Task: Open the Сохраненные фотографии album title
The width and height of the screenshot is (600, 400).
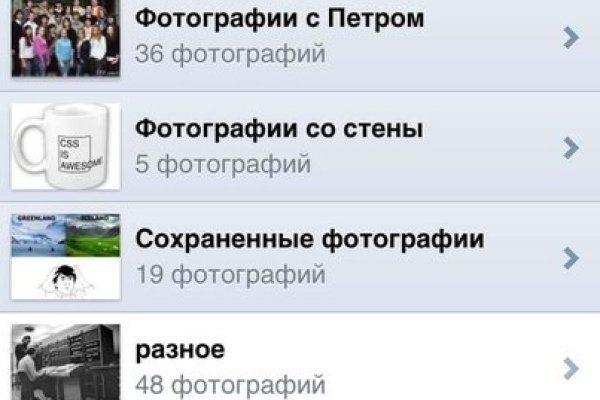Action: [310, 239]
